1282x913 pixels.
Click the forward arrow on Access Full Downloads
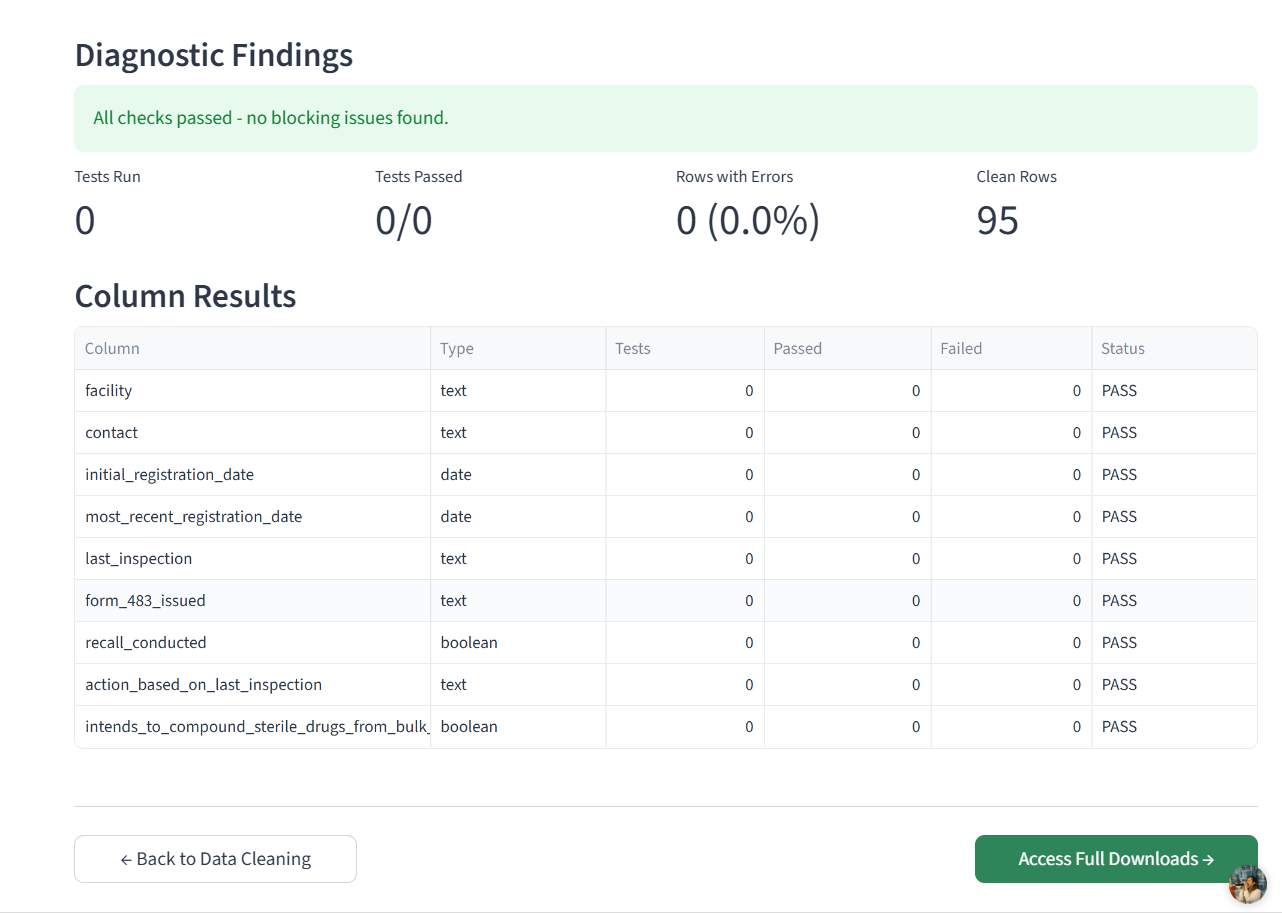point(1208,858)
